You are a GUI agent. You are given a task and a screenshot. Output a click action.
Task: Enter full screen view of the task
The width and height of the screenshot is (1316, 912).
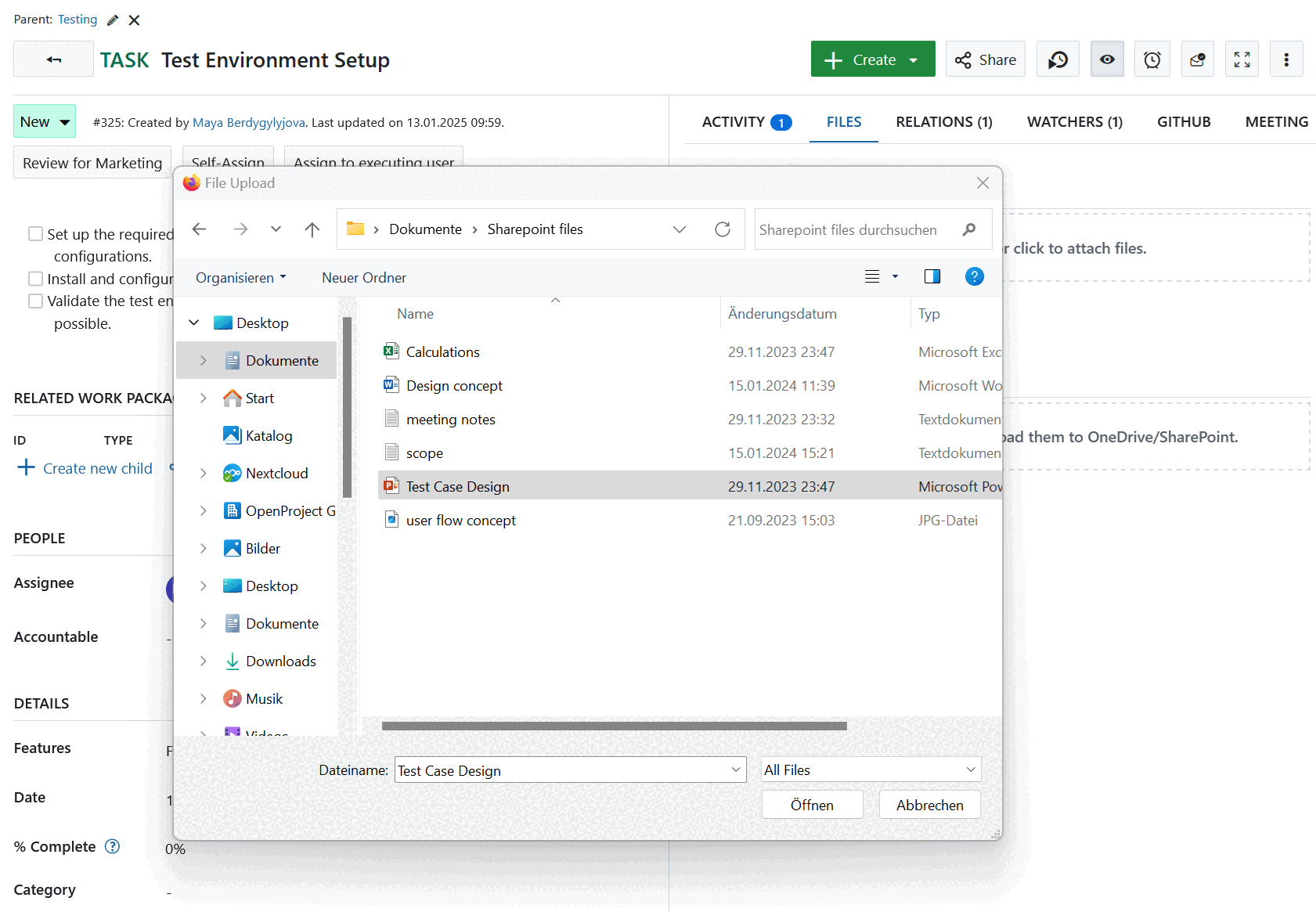pyautogui.click(x=1242, y=59)
